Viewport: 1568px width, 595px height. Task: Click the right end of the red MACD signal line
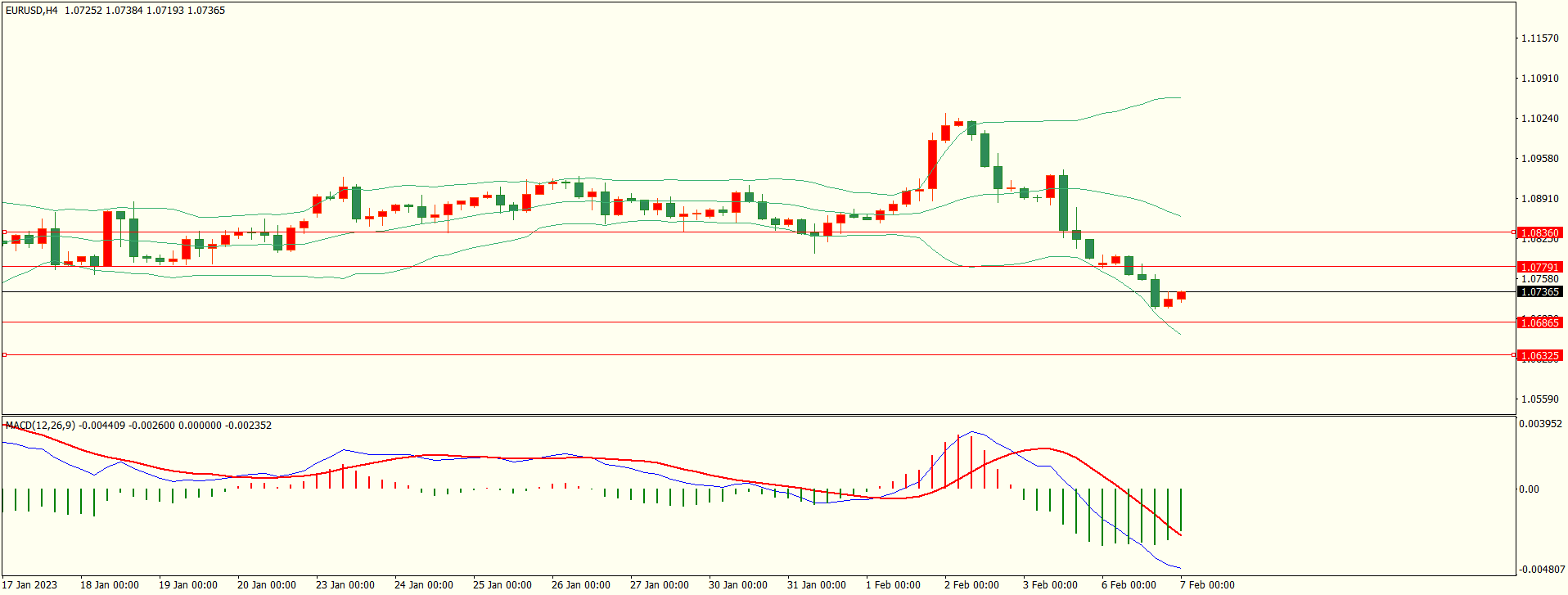(x=1180, y=535)
